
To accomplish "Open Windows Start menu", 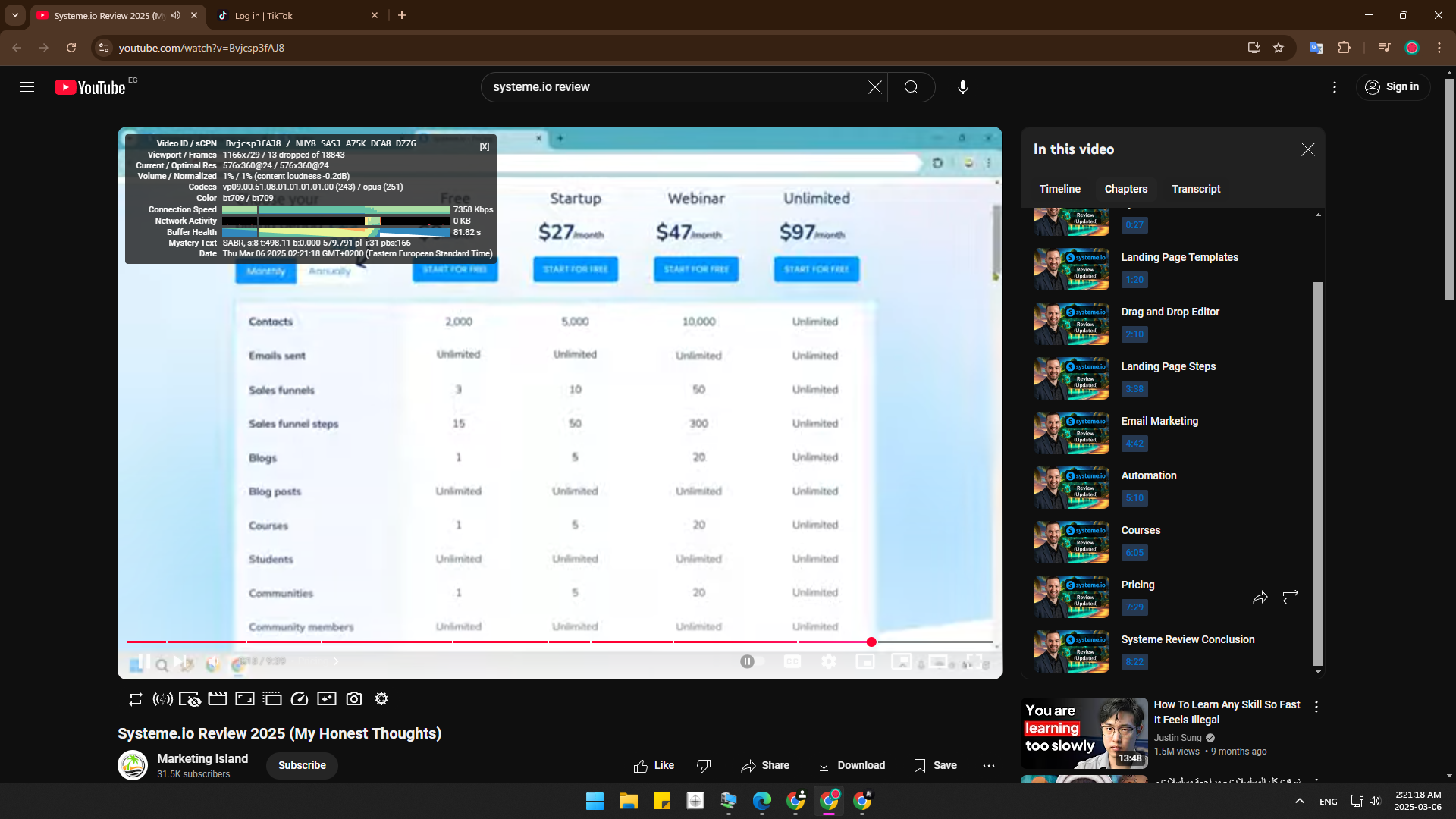I will [595, 801].
